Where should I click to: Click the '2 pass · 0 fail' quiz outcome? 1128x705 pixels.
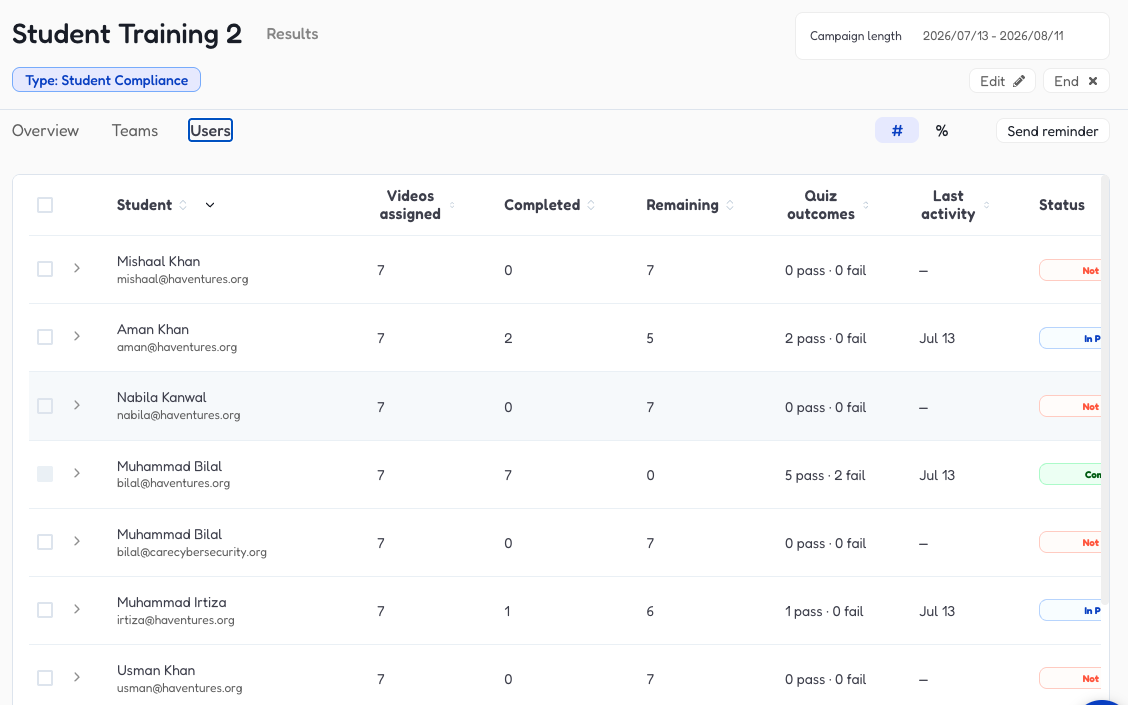click(x=826, y=338)
